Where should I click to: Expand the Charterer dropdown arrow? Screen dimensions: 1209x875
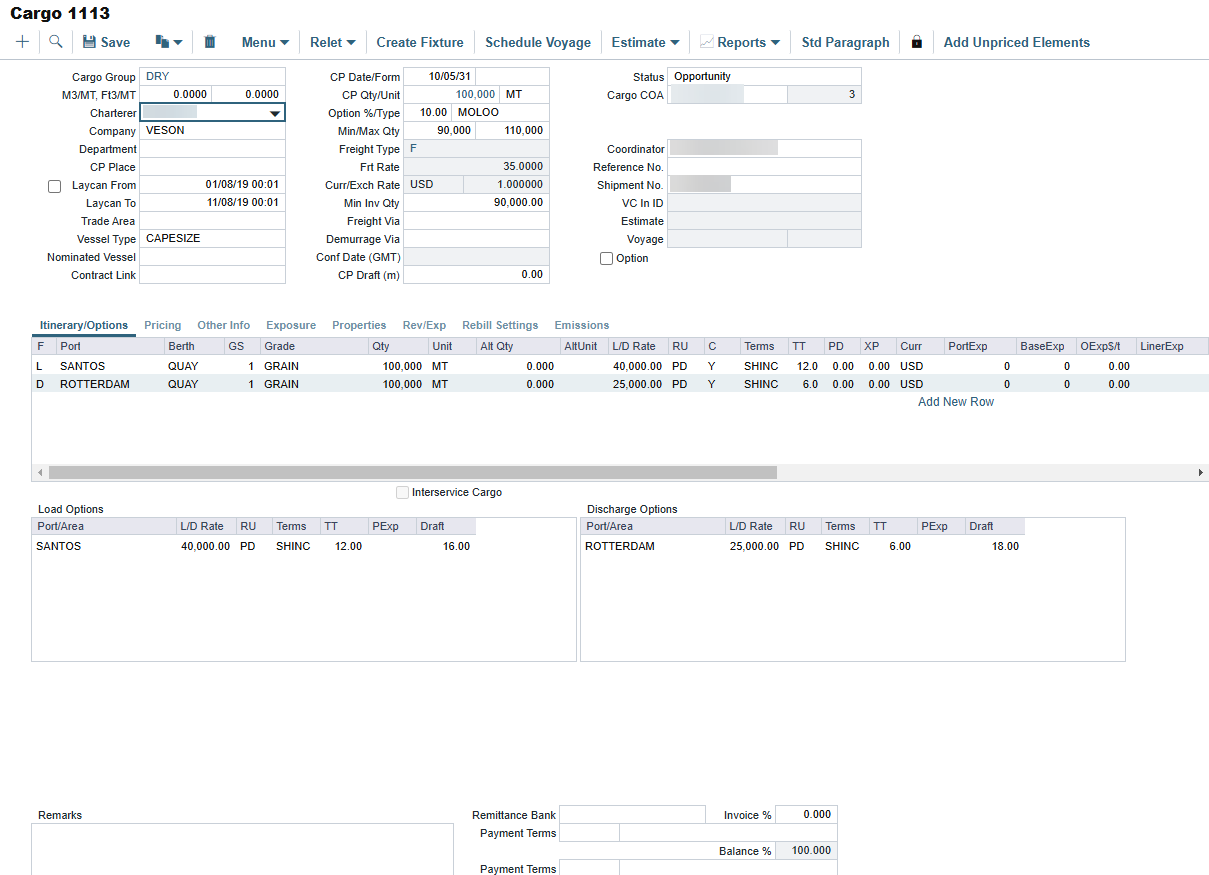[275, 114]
